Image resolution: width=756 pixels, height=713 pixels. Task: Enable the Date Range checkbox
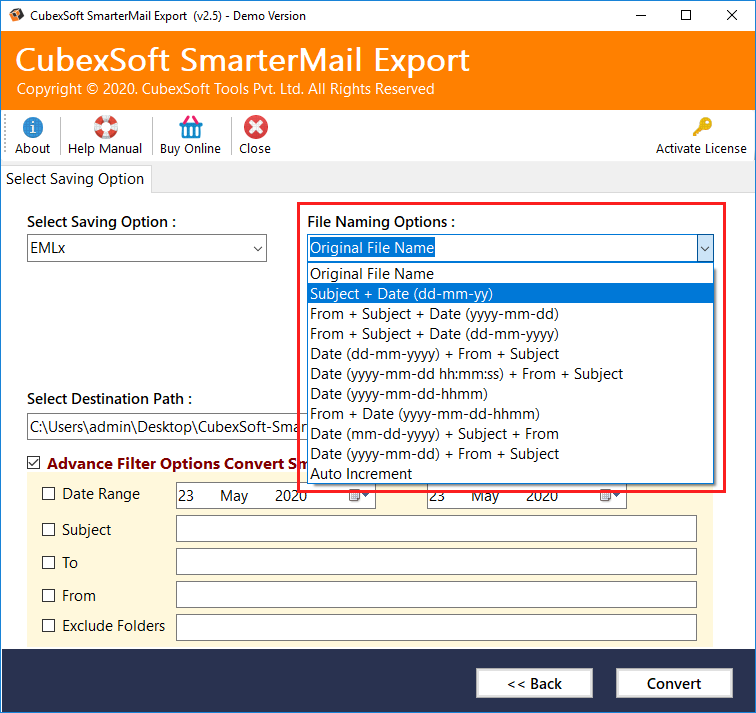48,494
